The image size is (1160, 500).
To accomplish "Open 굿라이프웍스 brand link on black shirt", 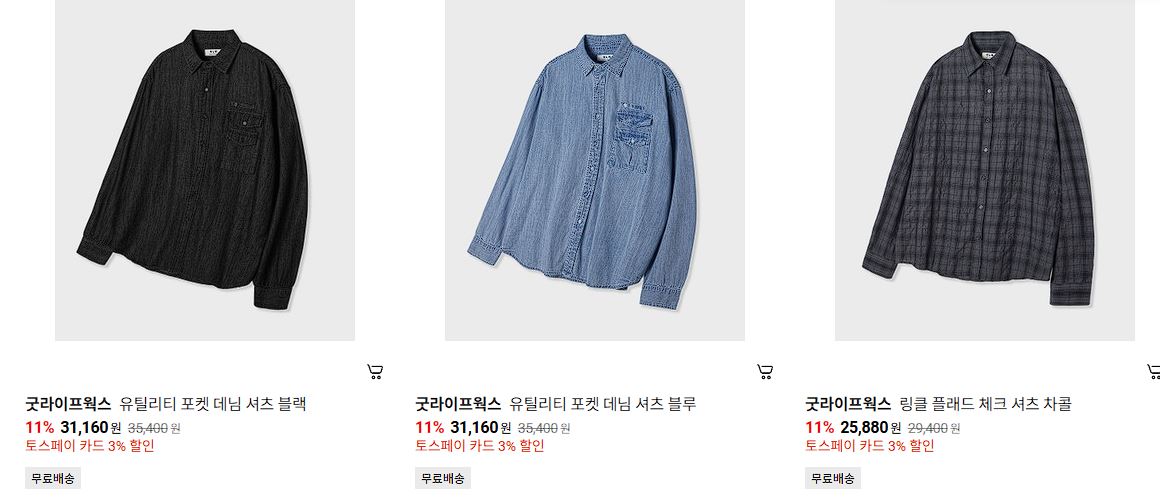I will pyautogui.click(x=68, y=404).
